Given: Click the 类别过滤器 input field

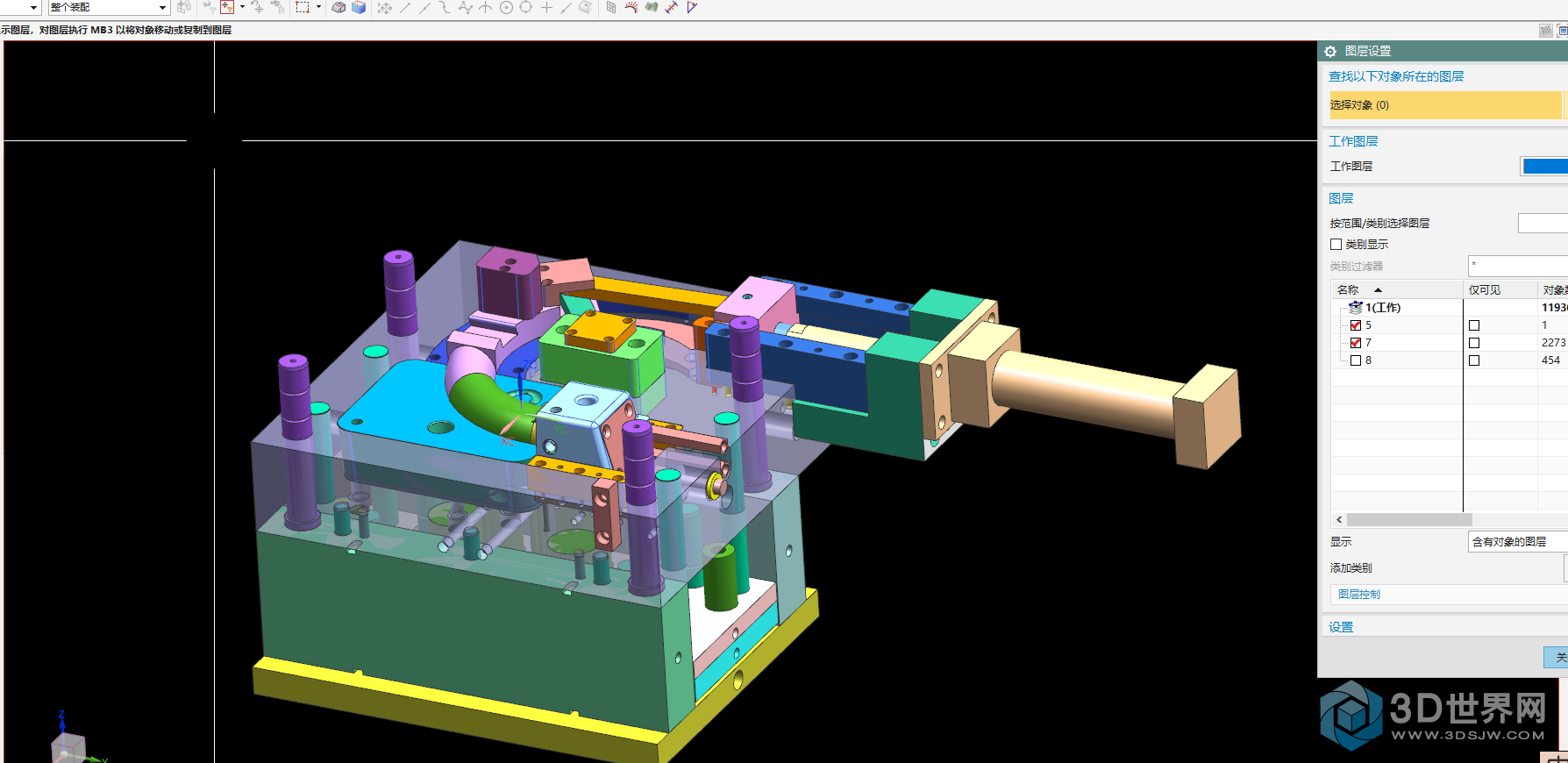Looking at the screenshot, I should (x=1518, y=266).
